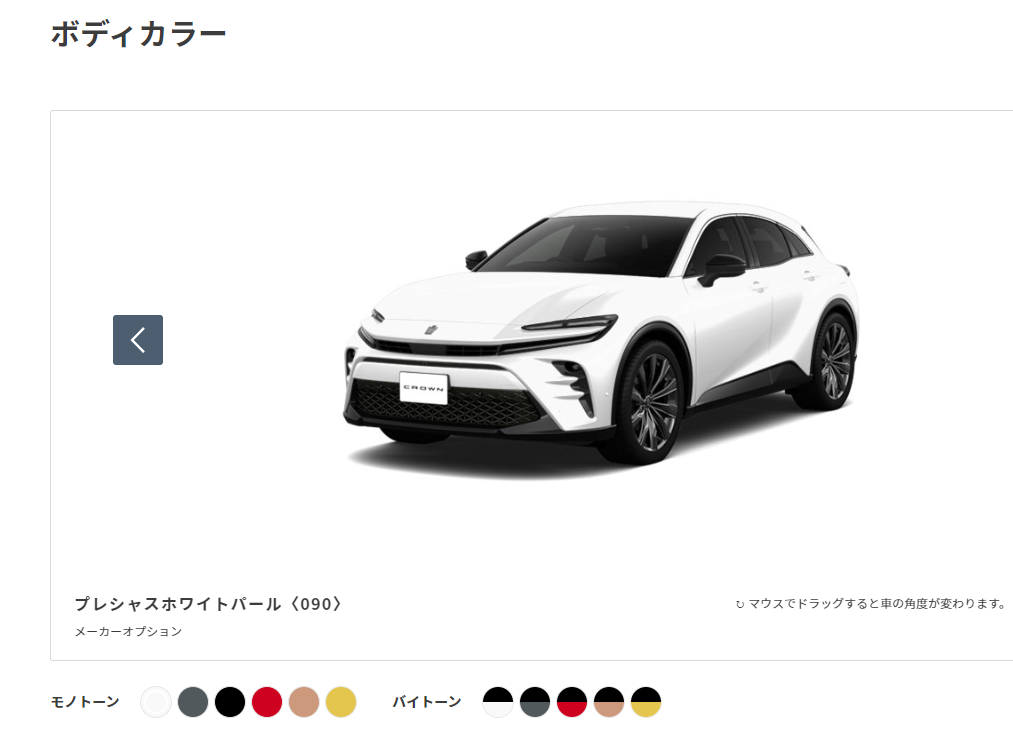Pick the black monotone body color
The image size is (1013, 730).
coord(229,702)
